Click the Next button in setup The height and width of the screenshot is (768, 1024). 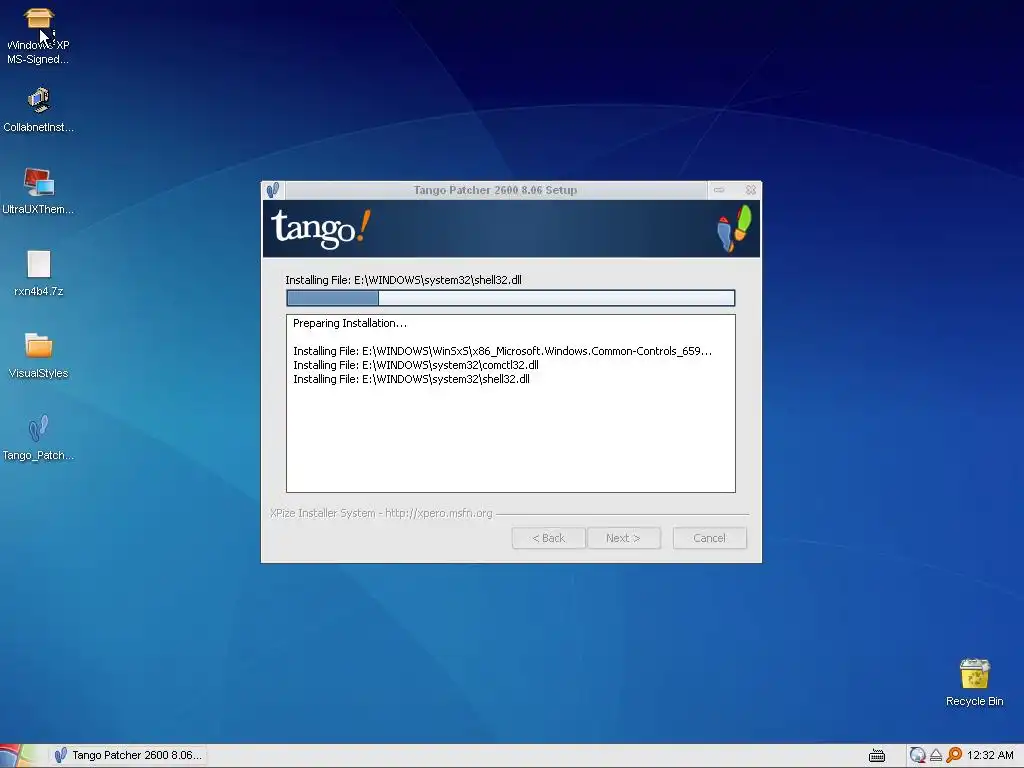click(624, 538)
